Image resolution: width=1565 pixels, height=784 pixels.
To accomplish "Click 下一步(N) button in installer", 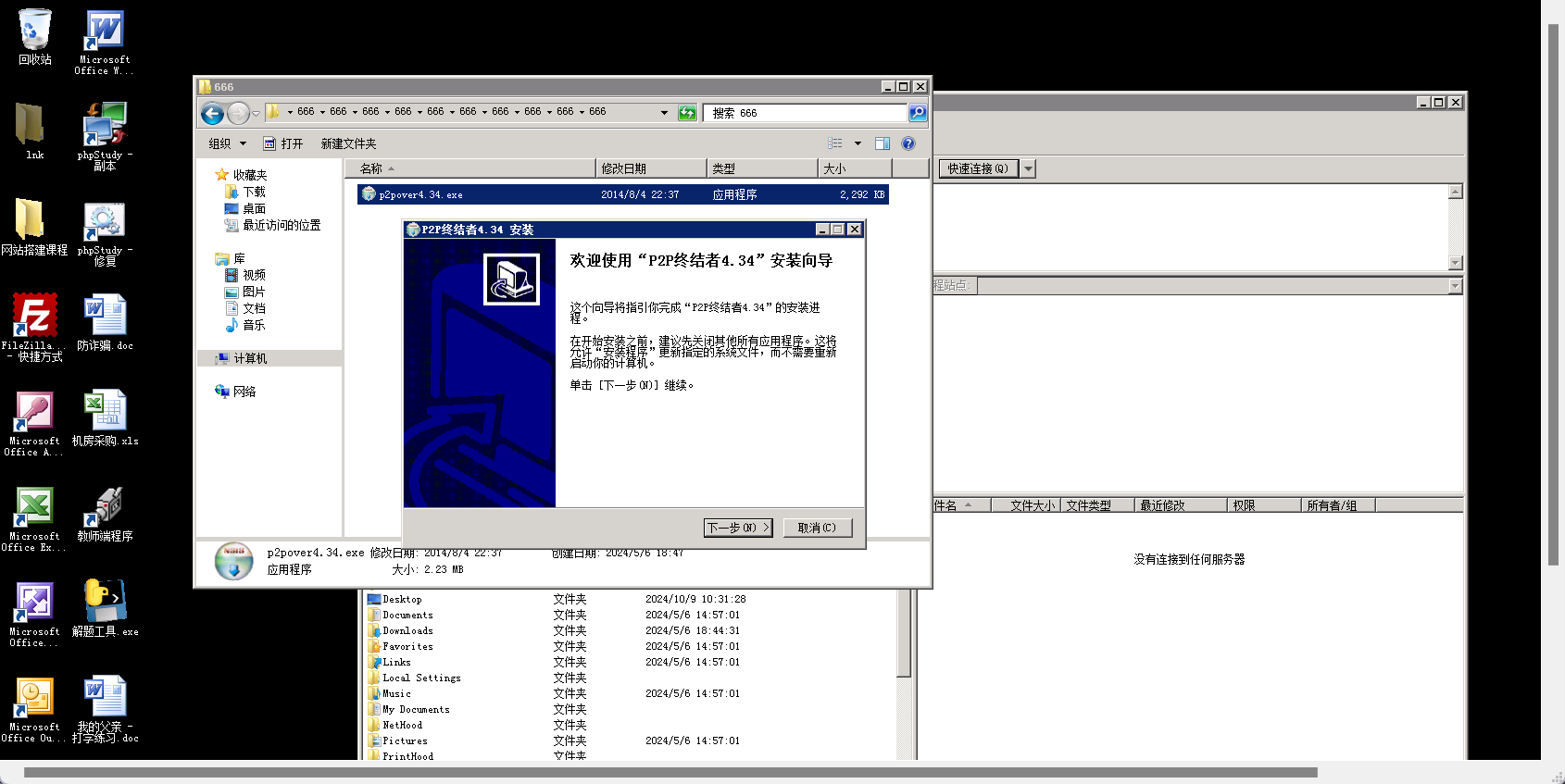I will pos(738,528).
